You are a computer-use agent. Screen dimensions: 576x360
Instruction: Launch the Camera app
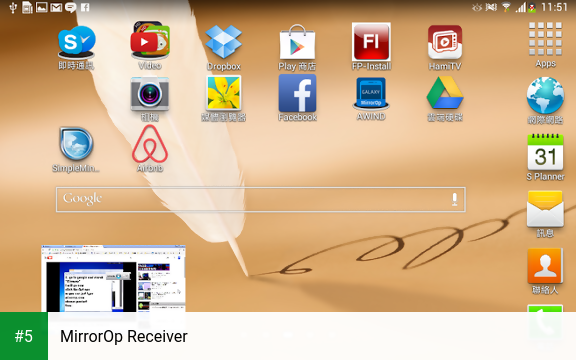(x=150, y=94)
